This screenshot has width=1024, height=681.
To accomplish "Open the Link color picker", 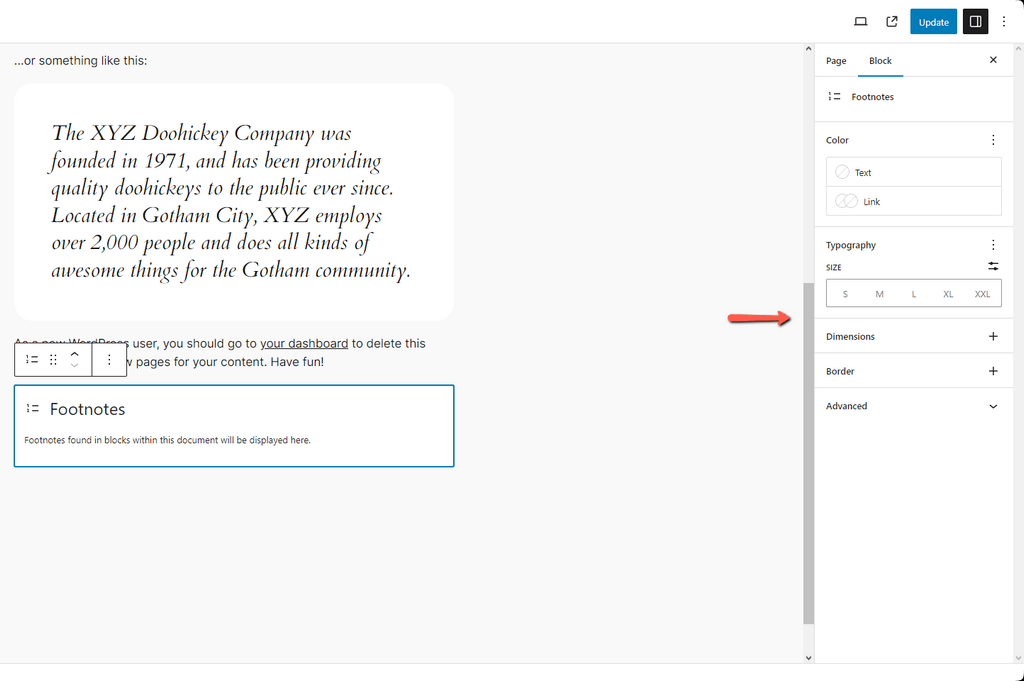I will [913, 201].
